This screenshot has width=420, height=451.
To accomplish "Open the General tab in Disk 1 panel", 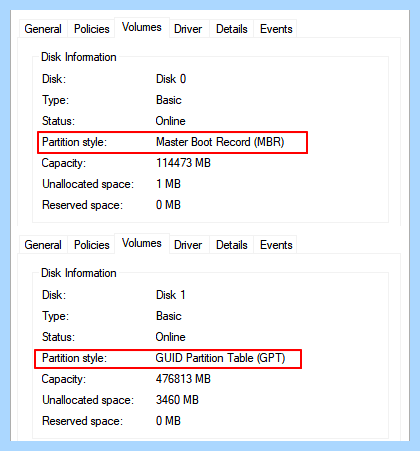I will (x=43, y=245).
